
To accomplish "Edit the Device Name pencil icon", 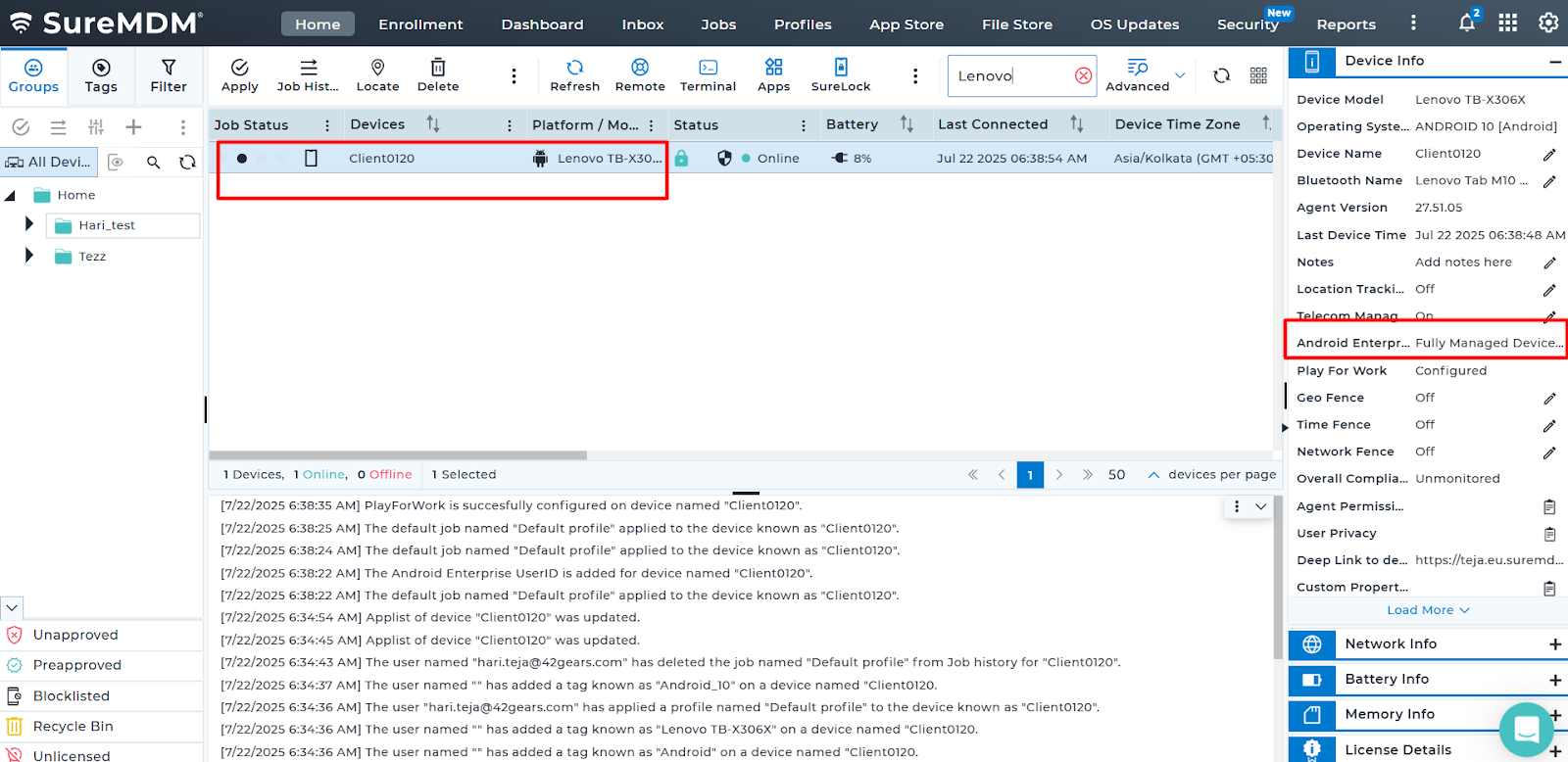I will (1549, 155).
